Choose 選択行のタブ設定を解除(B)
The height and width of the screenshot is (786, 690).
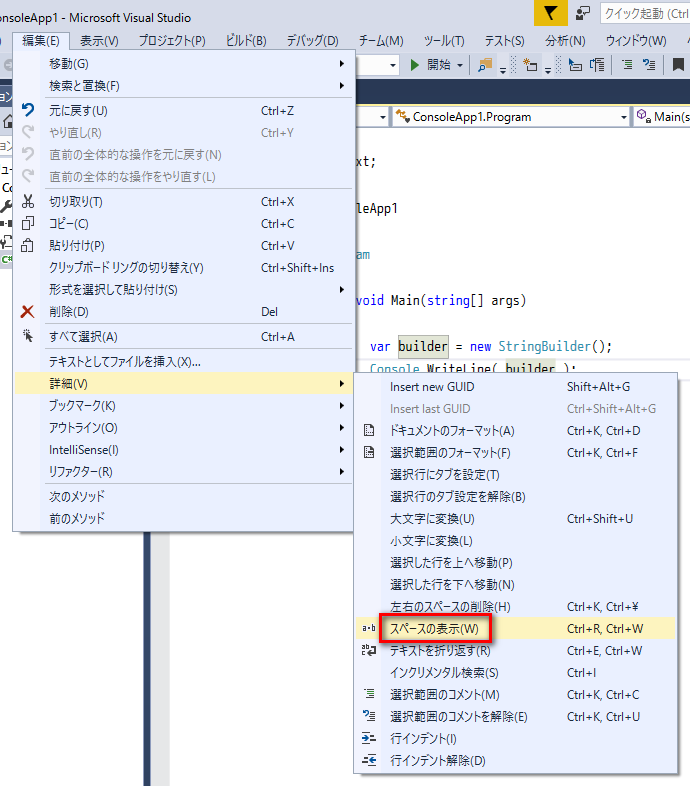515,497
